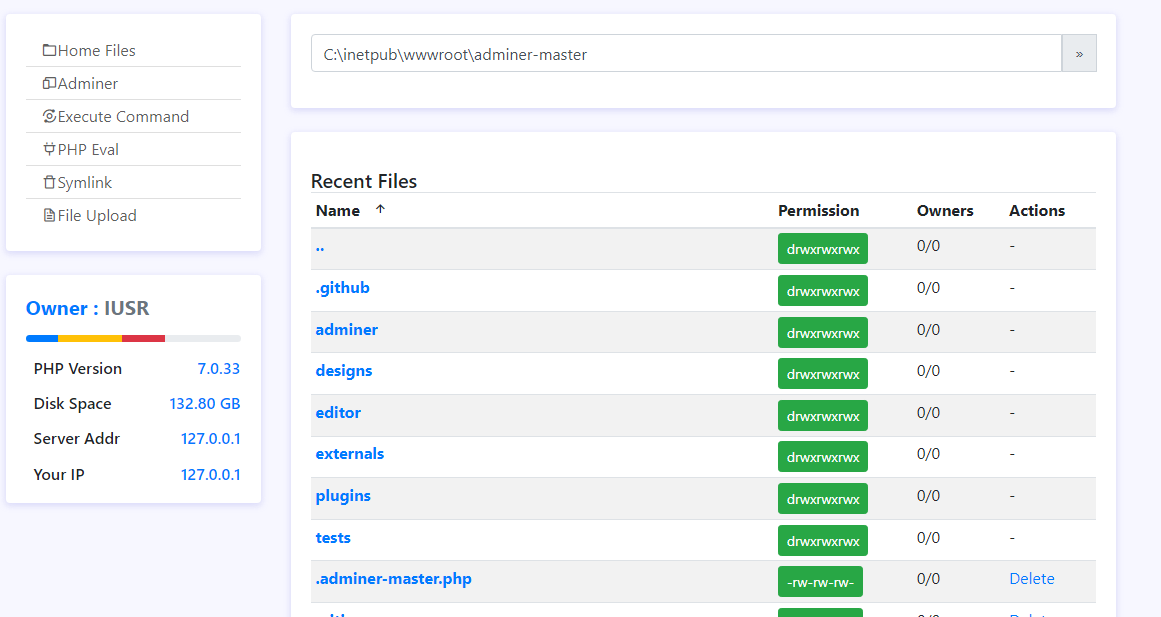Open the plugins folder
Viewport: 1161px width, 617px height.
[x=343, y=496]
